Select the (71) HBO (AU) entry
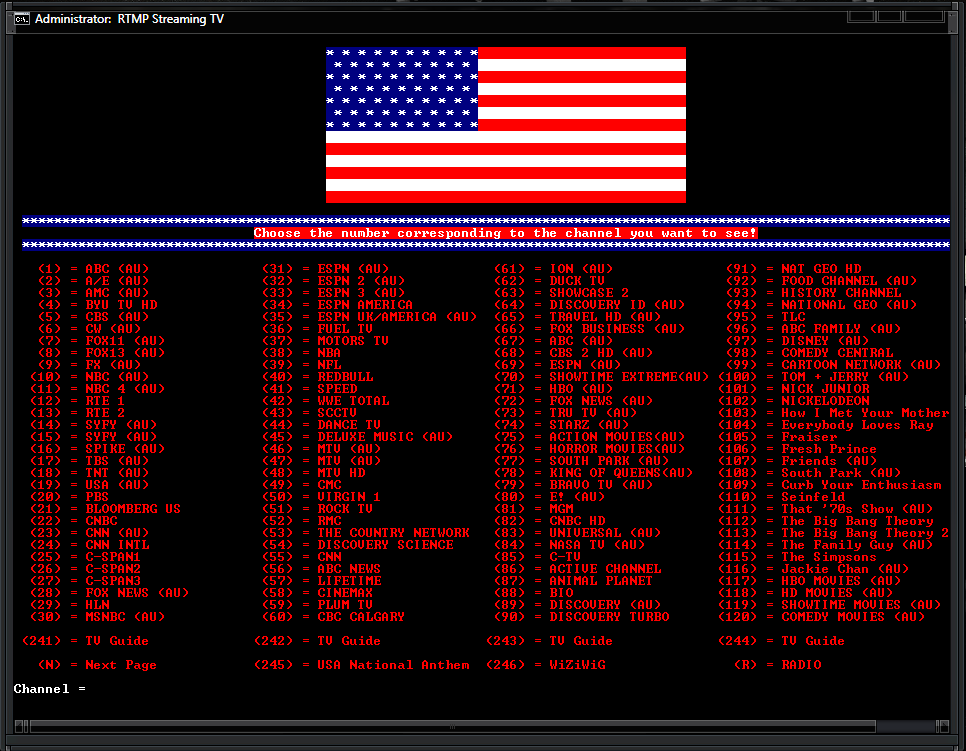 [554, 389]
